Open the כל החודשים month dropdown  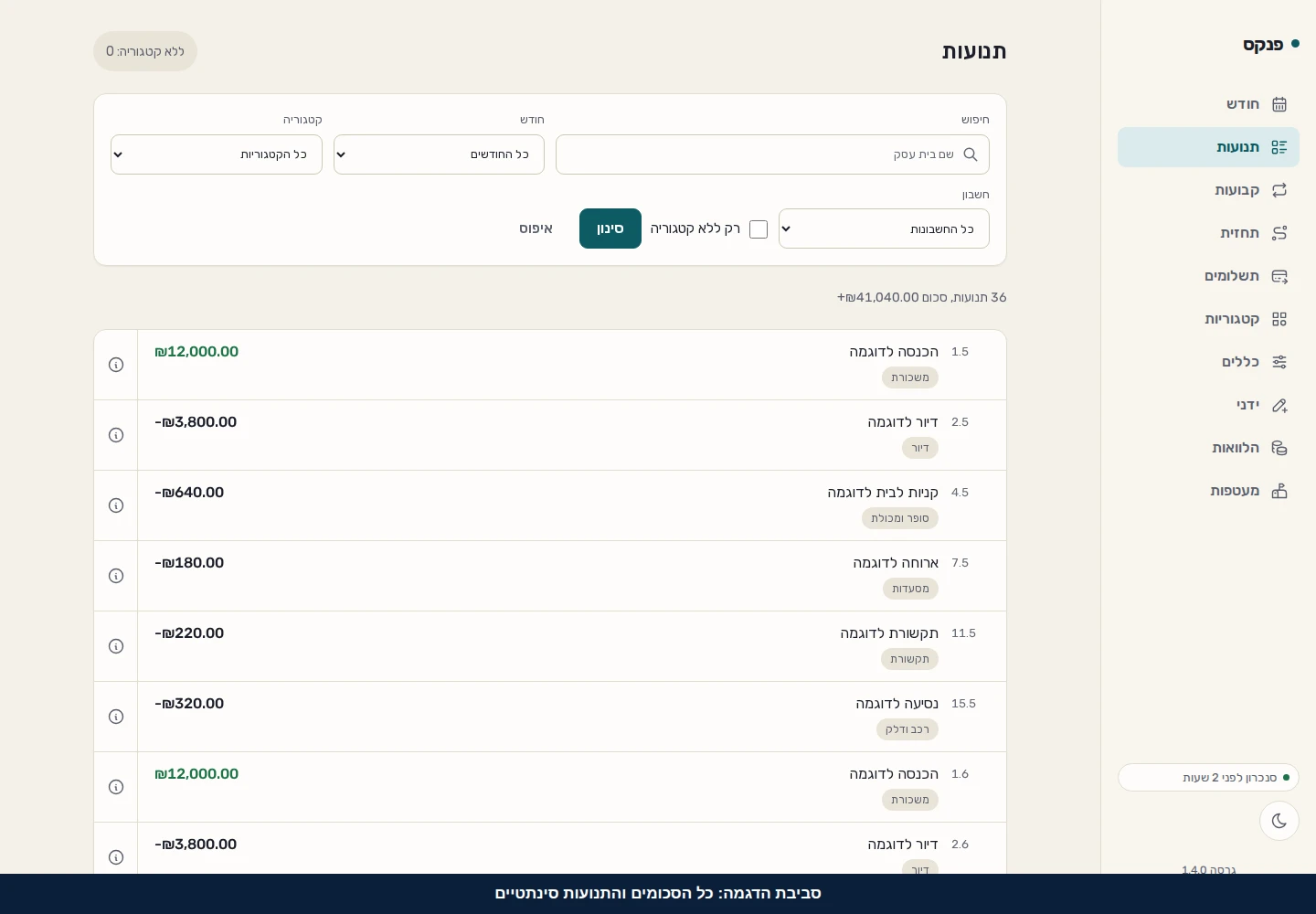pos(439,154)
